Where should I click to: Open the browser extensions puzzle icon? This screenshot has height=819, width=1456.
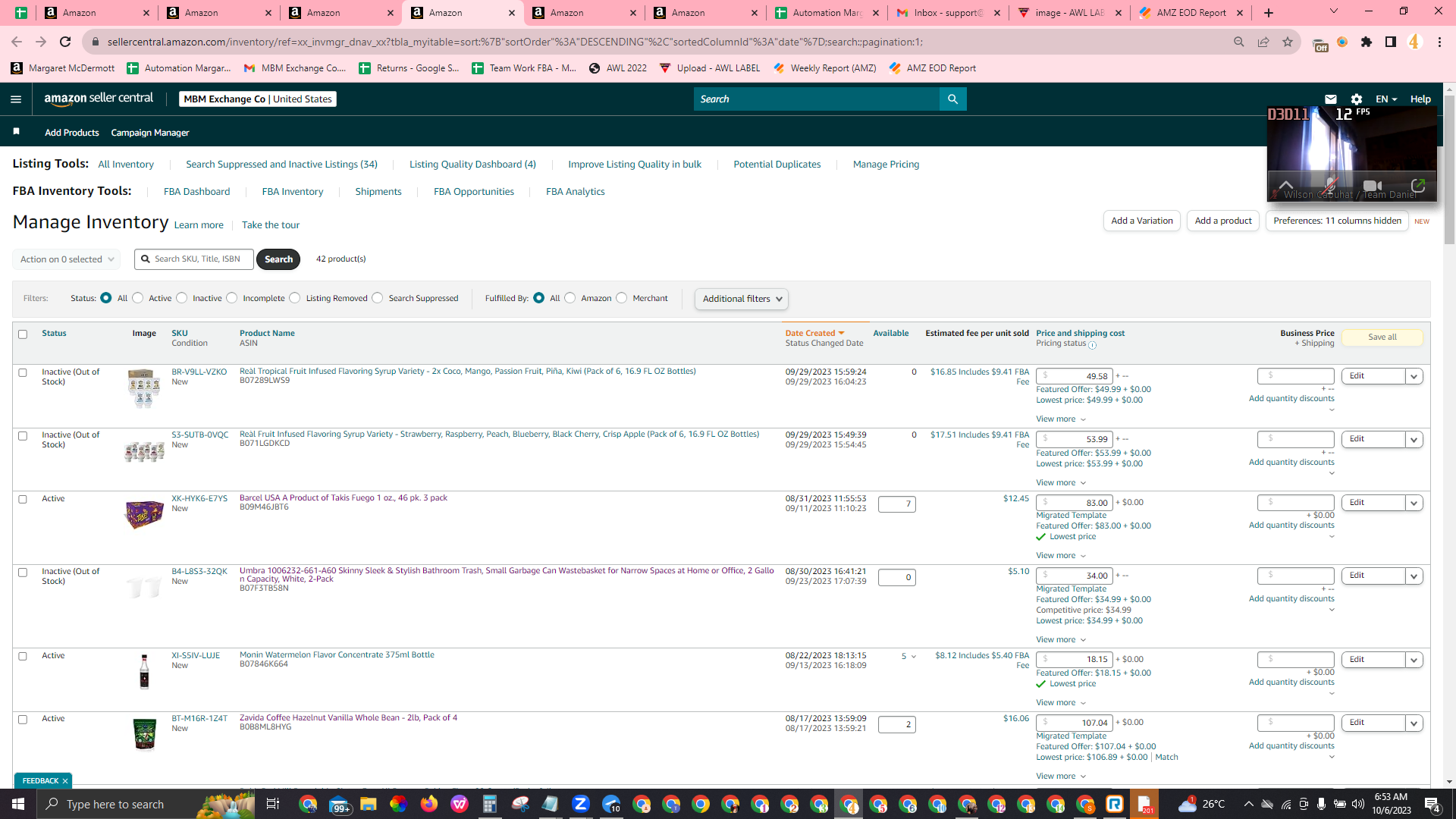(x=1366, y=42)
